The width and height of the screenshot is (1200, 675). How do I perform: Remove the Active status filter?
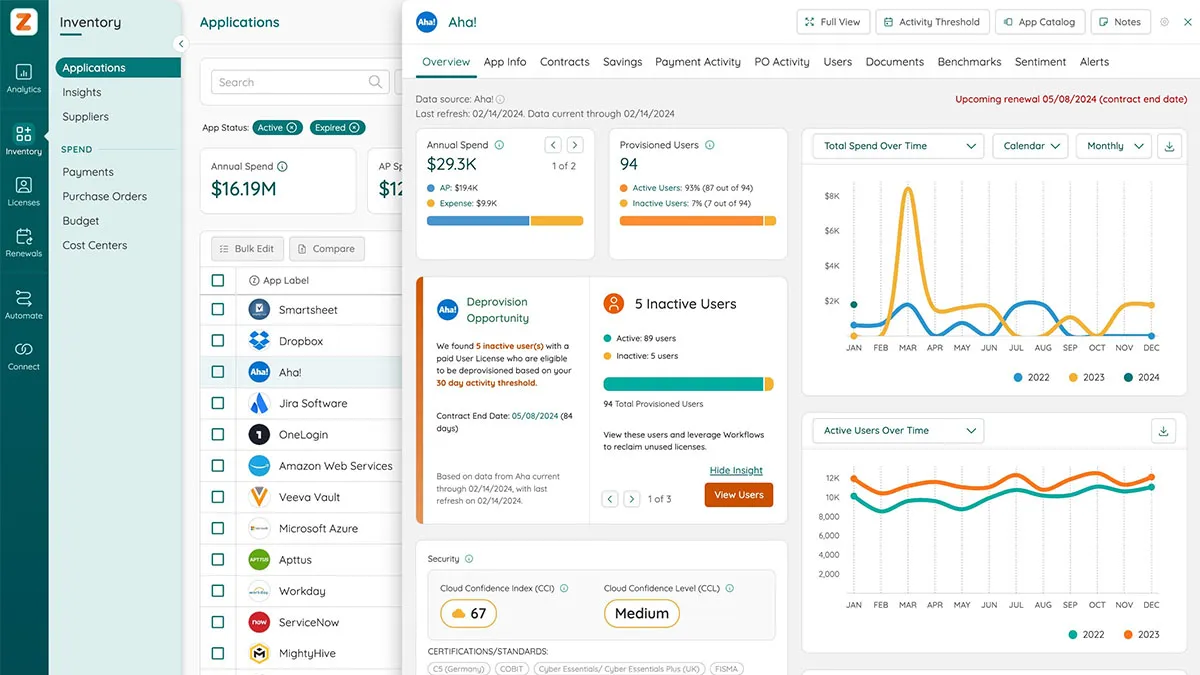(292, 128)
